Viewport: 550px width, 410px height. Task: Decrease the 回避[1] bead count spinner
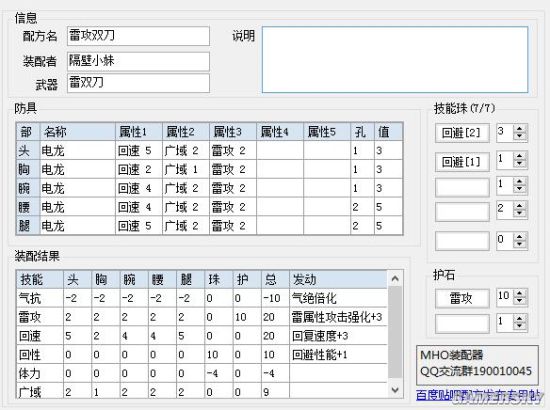point(520,164)
